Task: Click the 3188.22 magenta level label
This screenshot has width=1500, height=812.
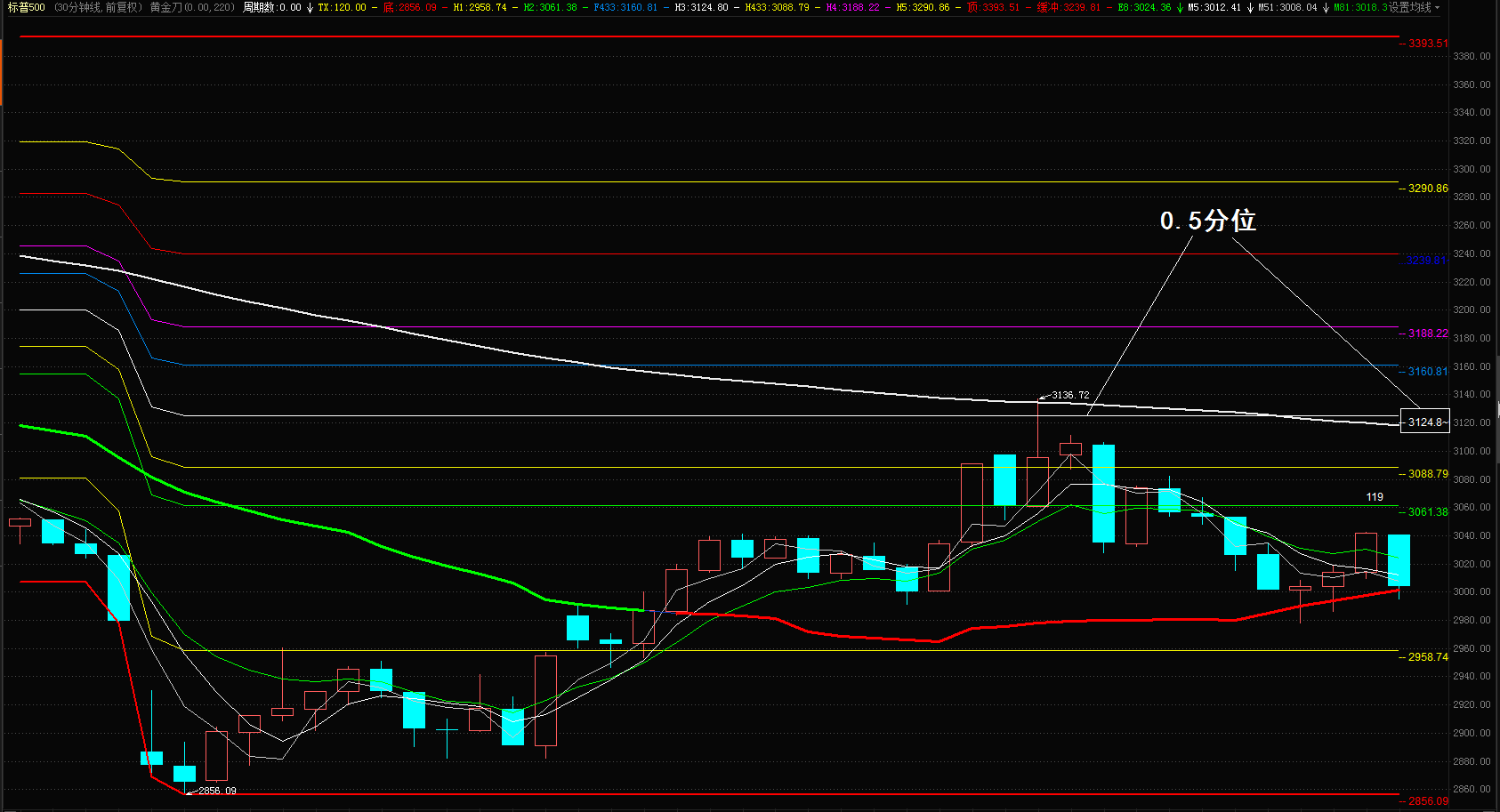Action: (x=1428, y=334)
